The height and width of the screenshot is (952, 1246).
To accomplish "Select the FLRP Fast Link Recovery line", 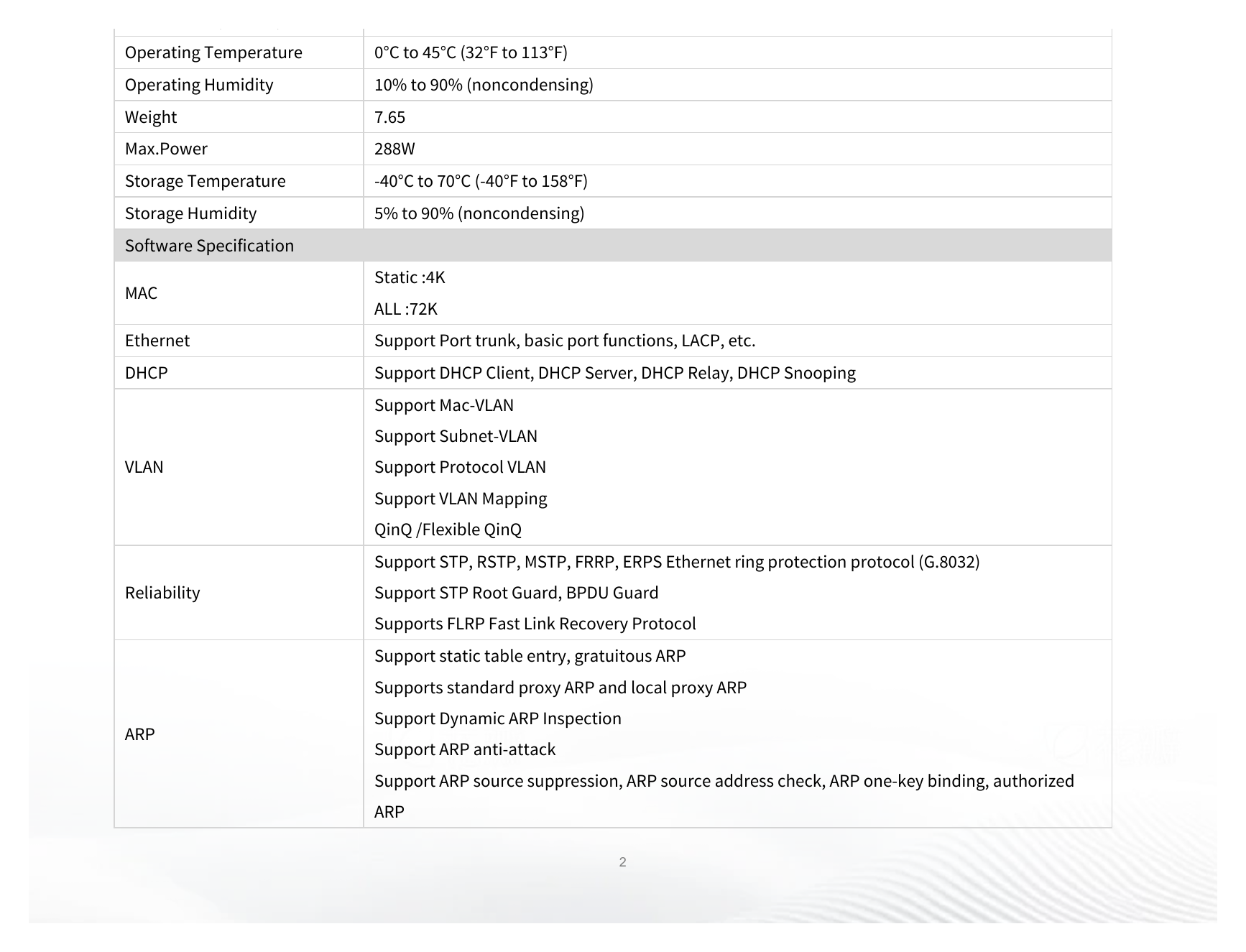I will point(535,624).
